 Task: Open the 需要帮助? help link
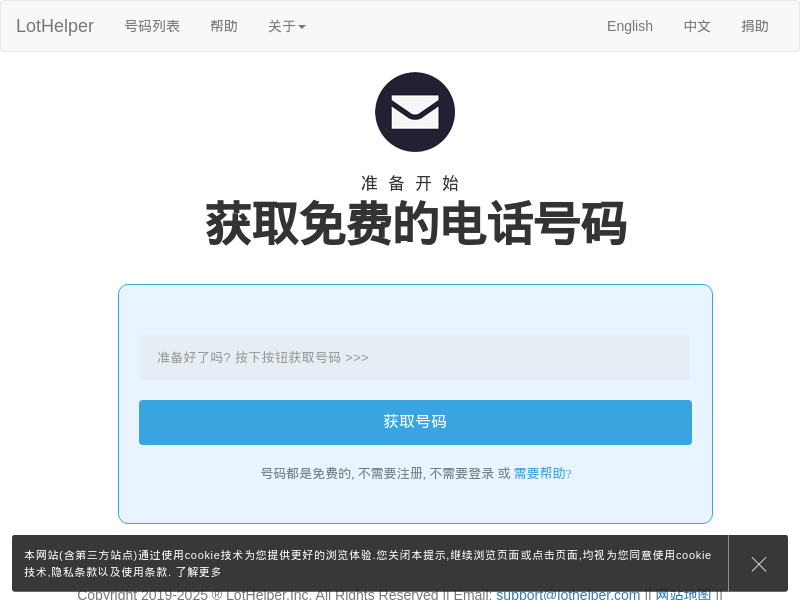click(x=542, y=473)
